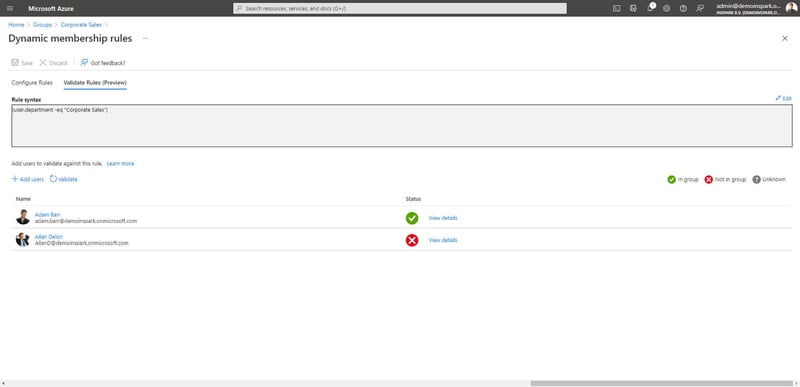800x387 pixels.
Task: Click the admin account avatar
Action: coord(791,8)
